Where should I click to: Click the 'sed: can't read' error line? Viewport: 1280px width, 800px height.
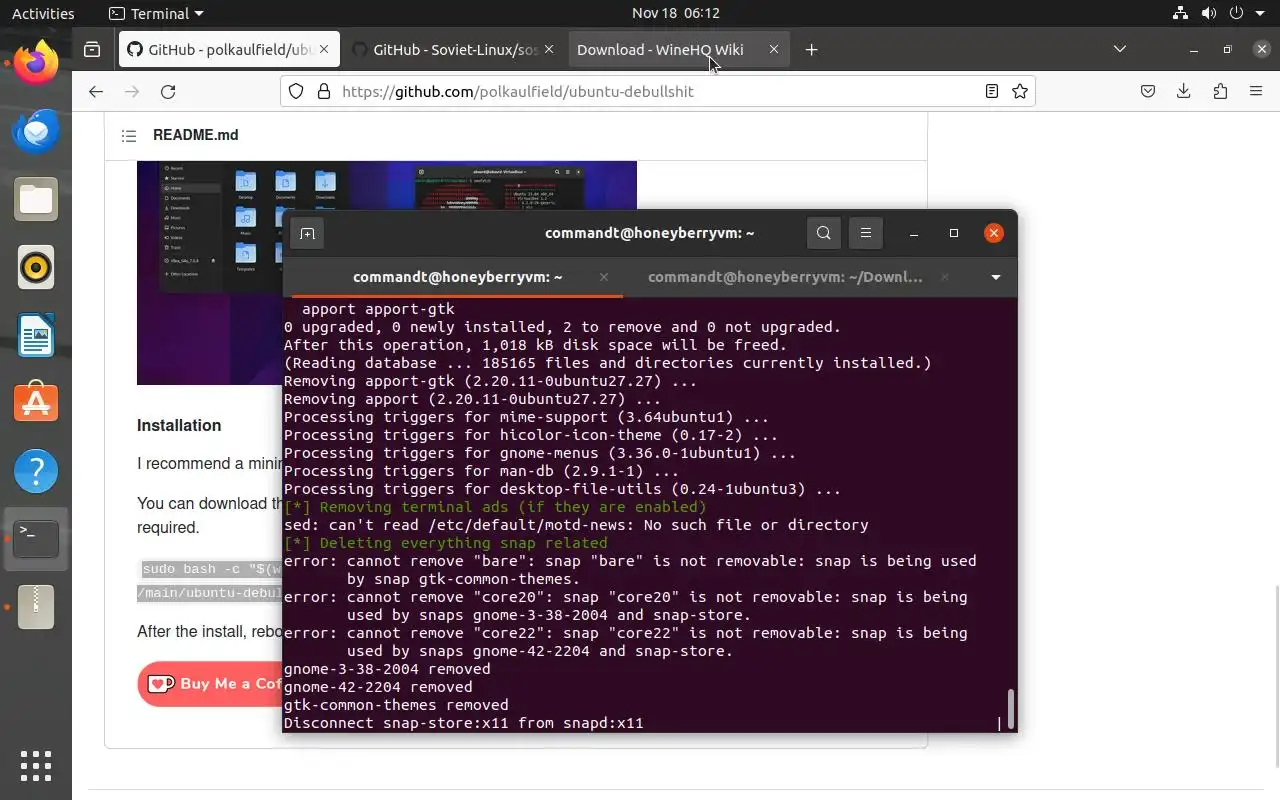[x=576, y=525]
